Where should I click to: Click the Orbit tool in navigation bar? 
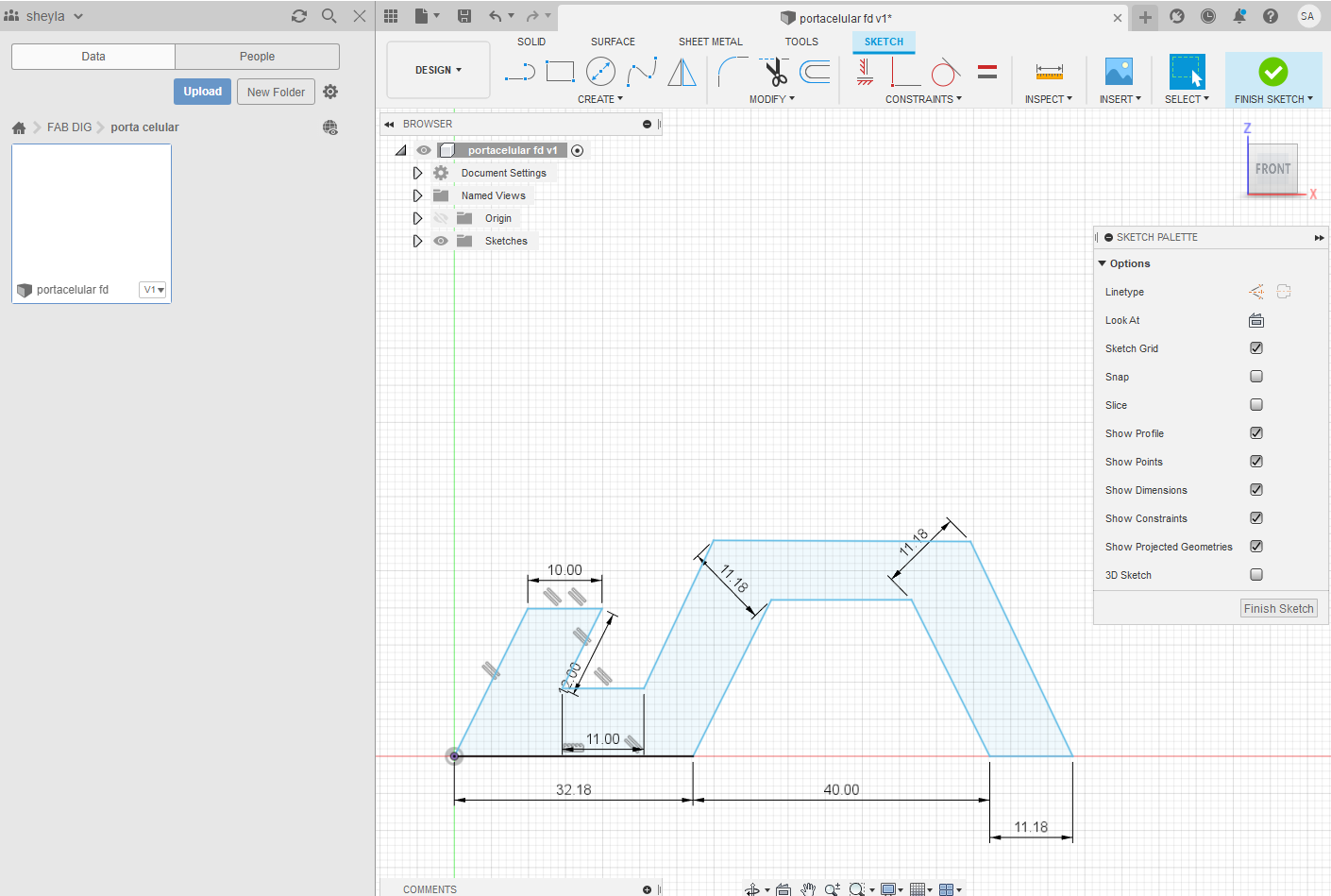tap(752, 888)
